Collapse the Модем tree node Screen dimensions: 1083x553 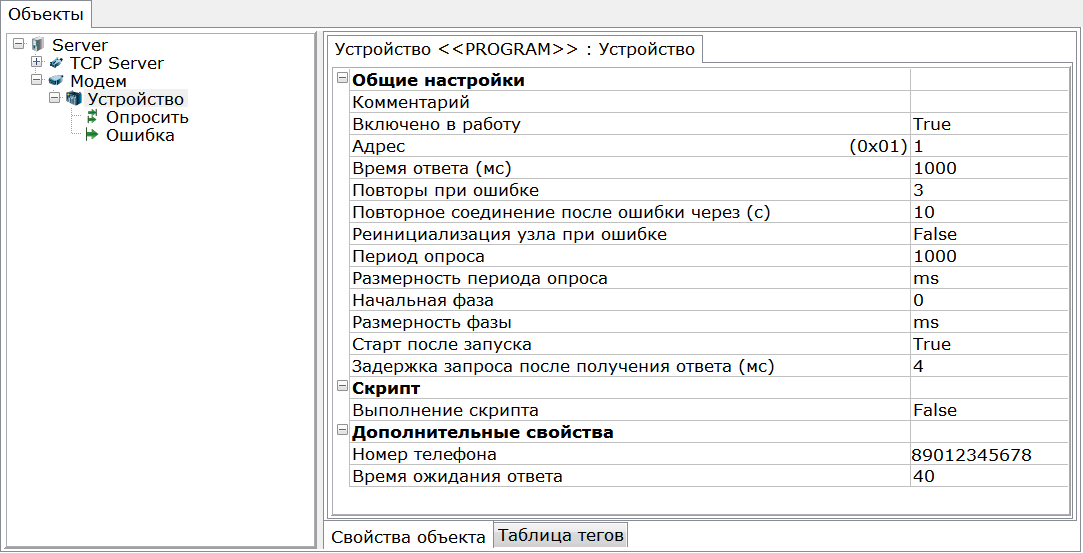[x=37, y=80]
